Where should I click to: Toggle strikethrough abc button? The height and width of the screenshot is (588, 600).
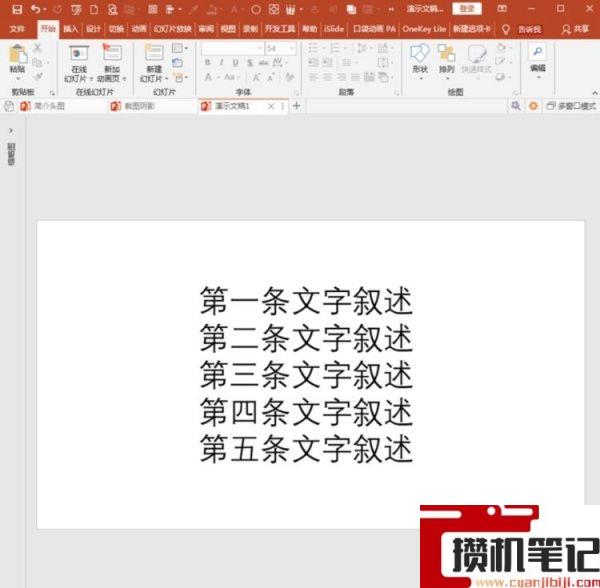coord(263,63)
